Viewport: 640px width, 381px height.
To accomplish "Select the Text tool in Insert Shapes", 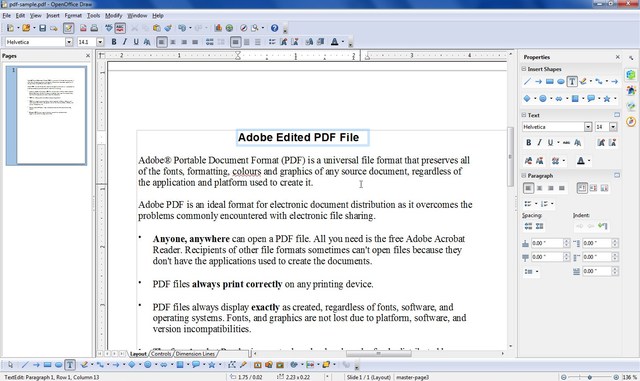I will tap(572, 81).
